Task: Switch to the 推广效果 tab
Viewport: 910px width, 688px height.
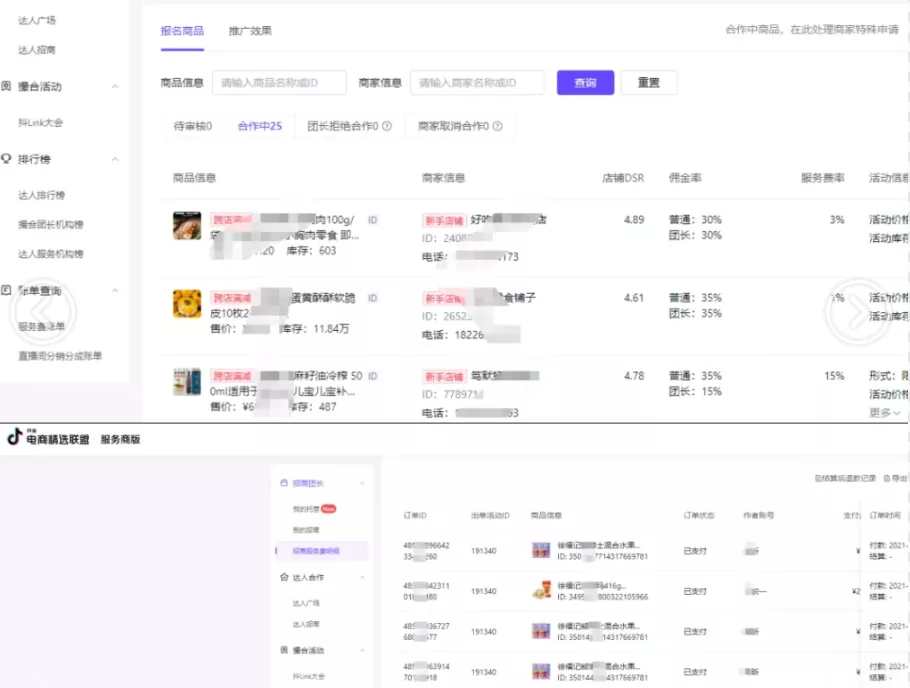Action: click(249, 31)
